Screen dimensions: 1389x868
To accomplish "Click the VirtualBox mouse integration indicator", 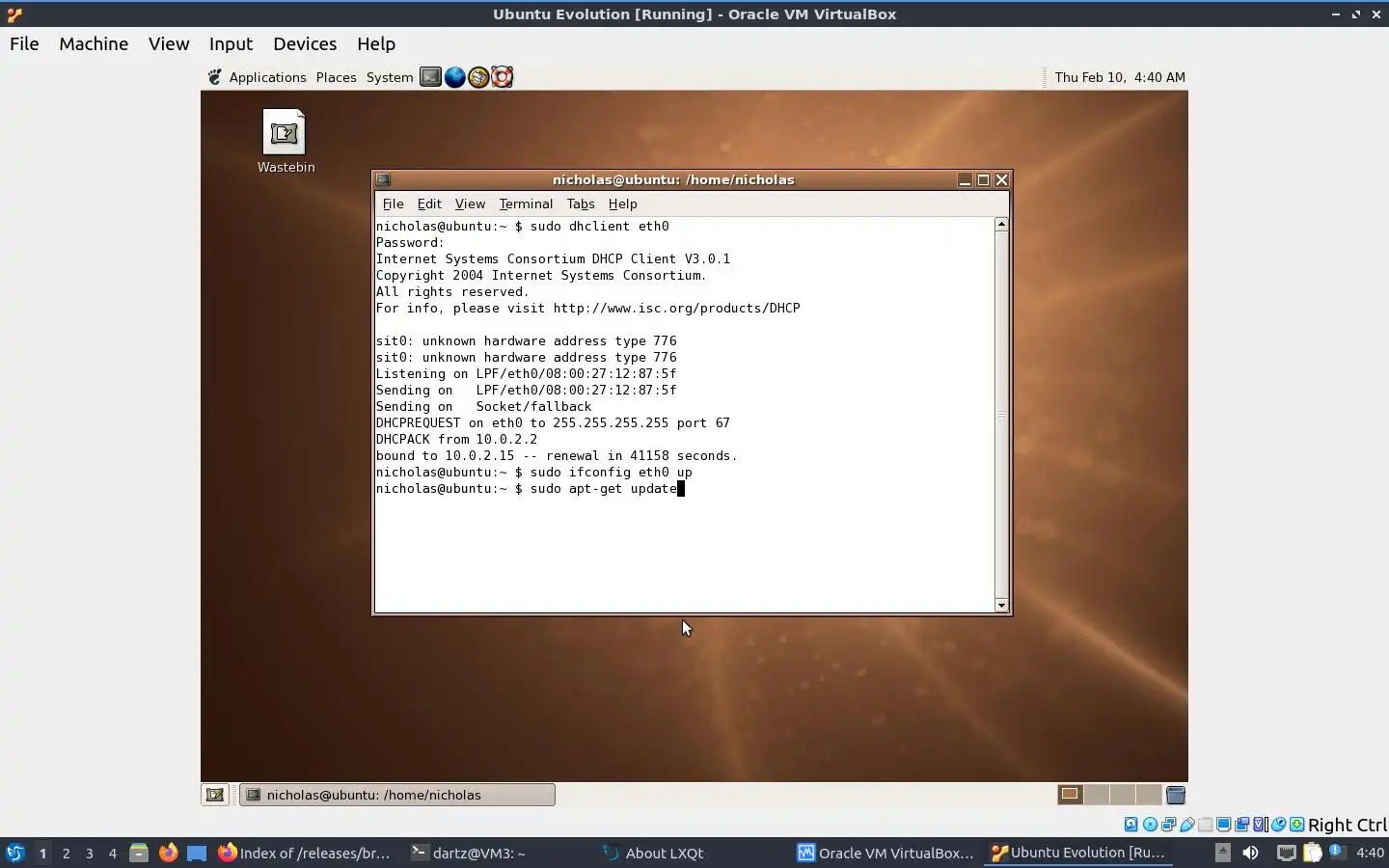I will click(1278, 825).
